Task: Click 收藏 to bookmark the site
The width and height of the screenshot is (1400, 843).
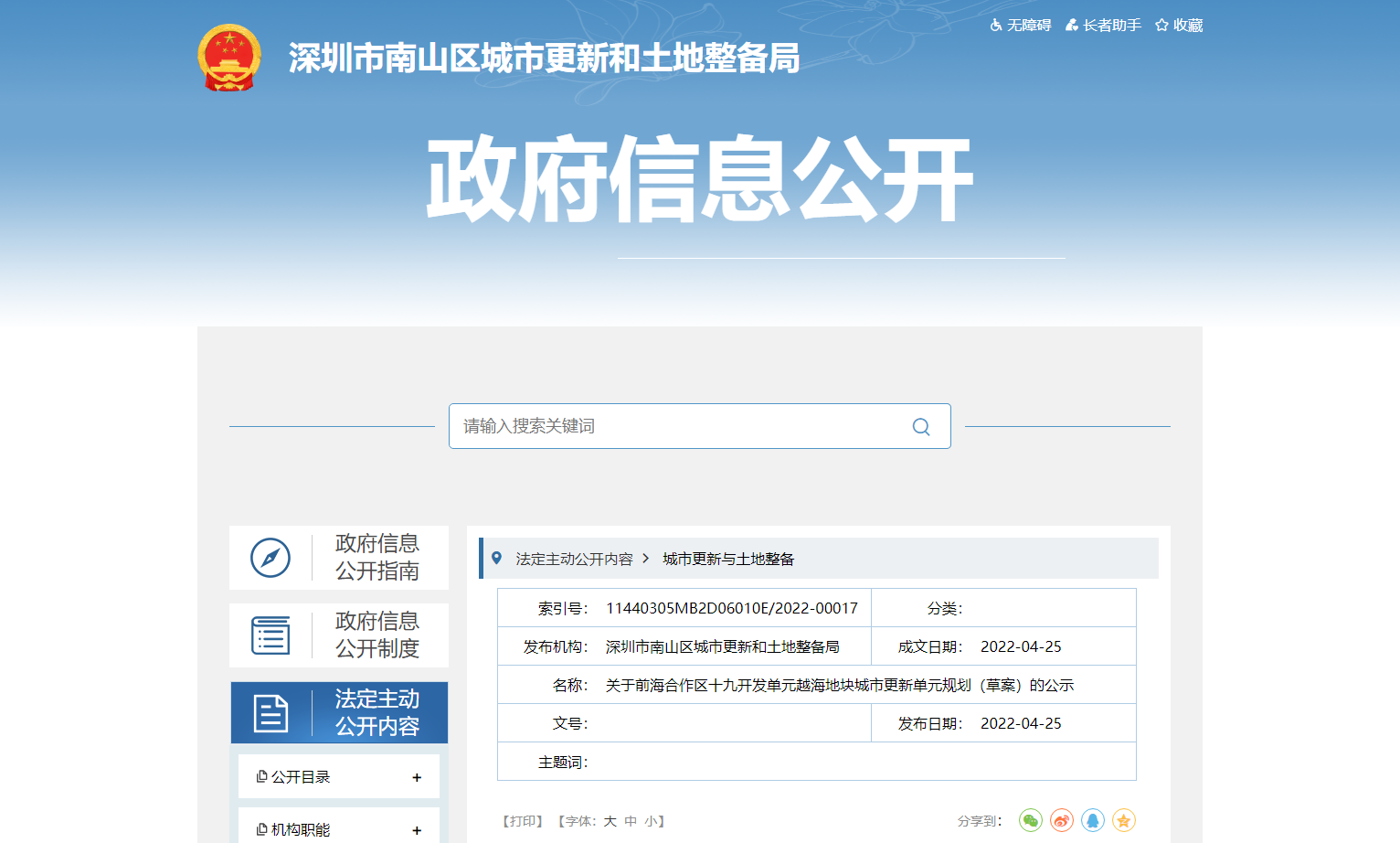Action: point(1179,26)
